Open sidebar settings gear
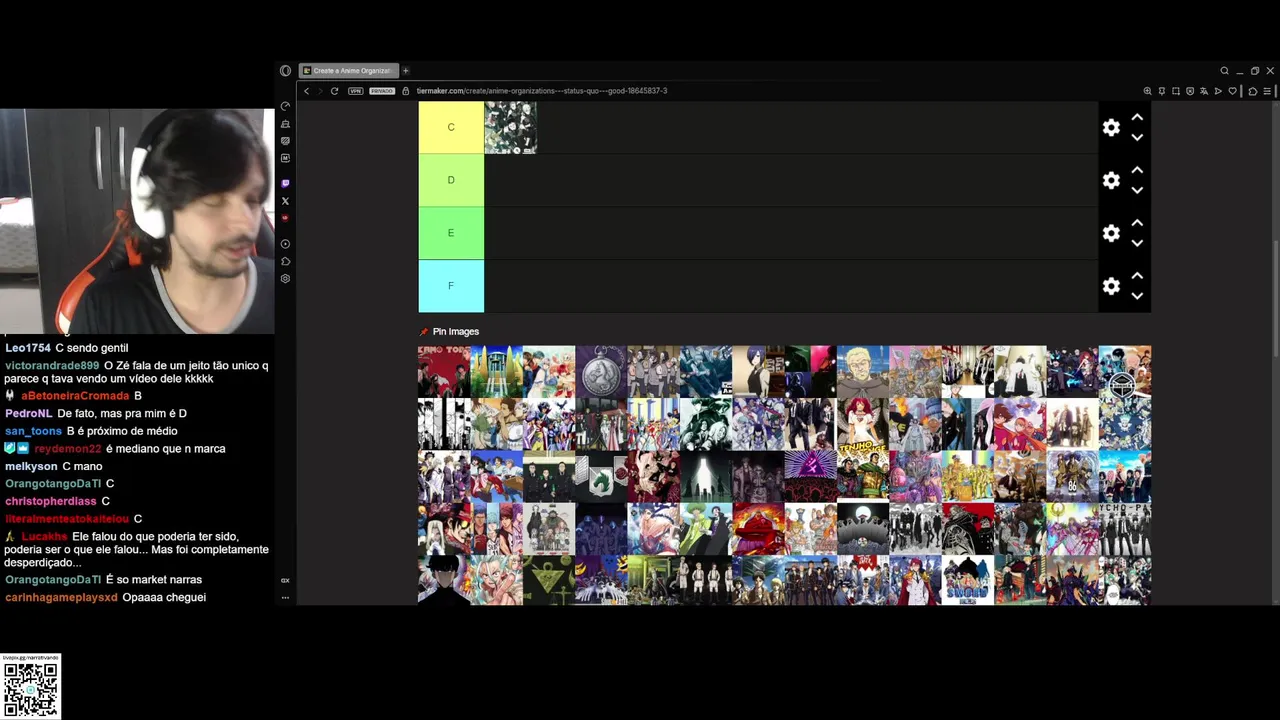Viewport: 1280px width, 720px height. click(285, 279)
